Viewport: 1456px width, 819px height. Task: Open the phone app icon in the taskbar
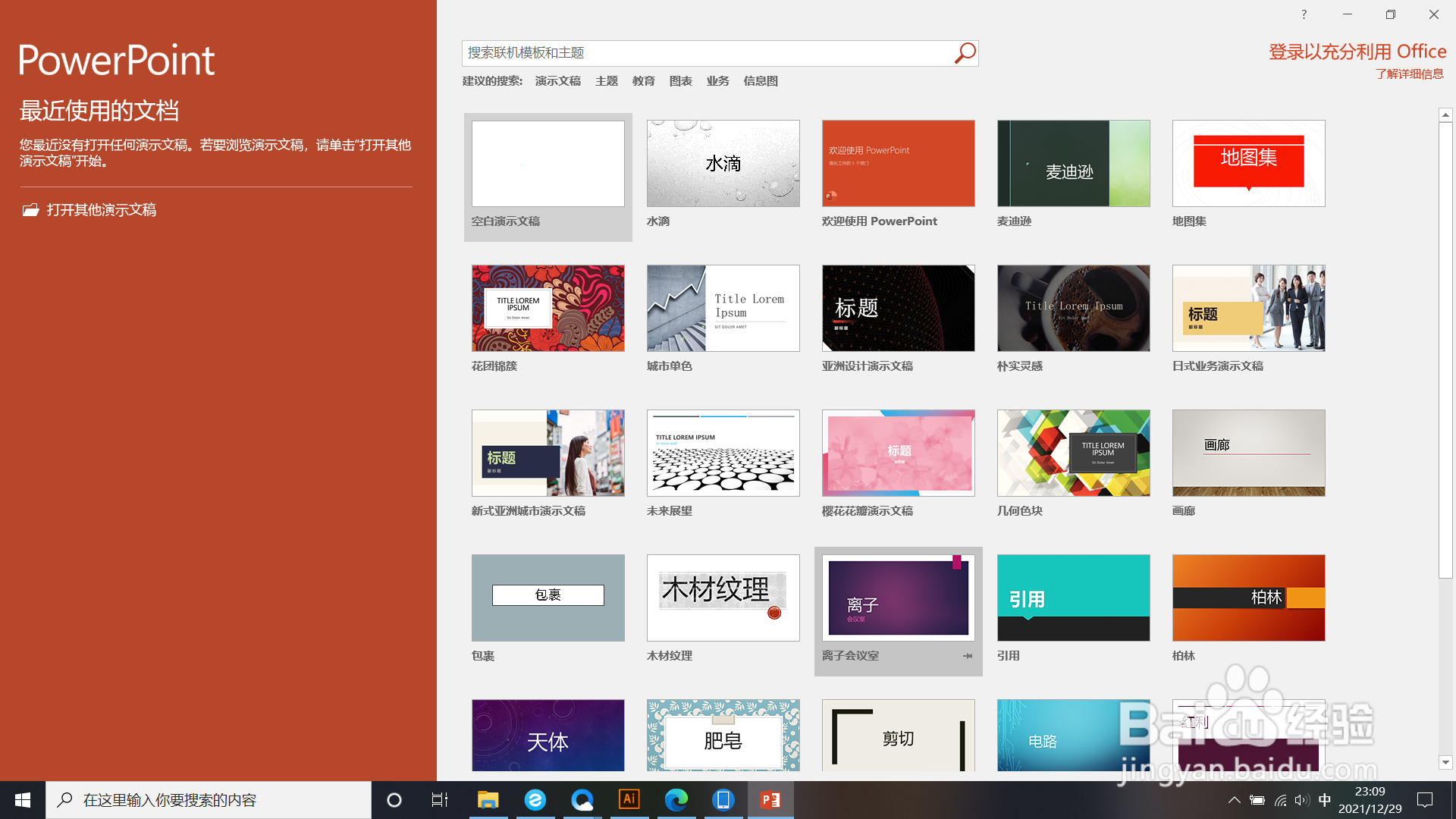tap(723, 800)
